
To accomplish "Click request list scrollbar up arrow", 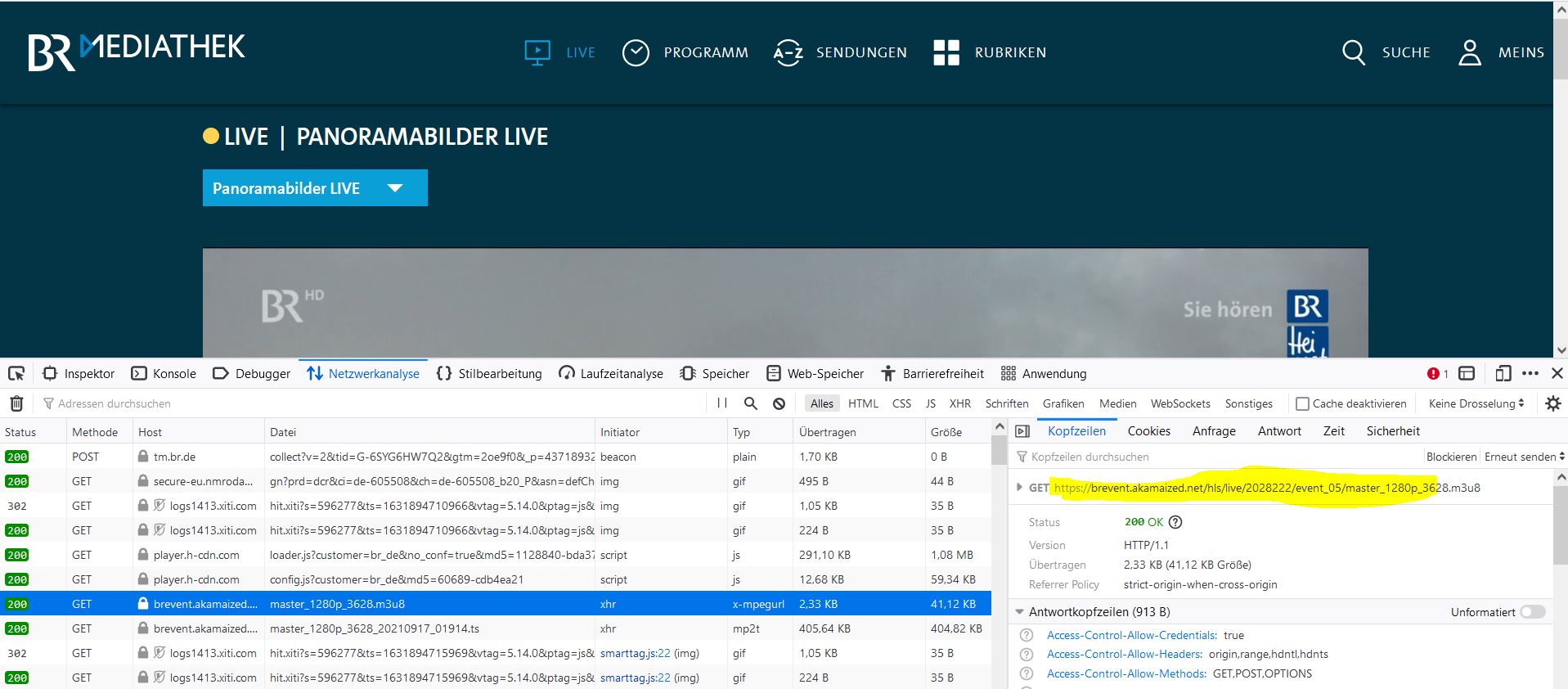I will [x=999, y=426].
